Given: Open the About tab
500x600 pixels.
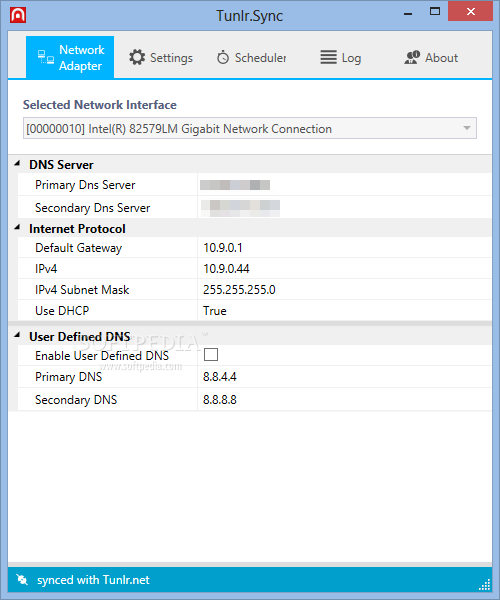Looking at the screenshot, I should pyautogui.click(x=431, y=57).
